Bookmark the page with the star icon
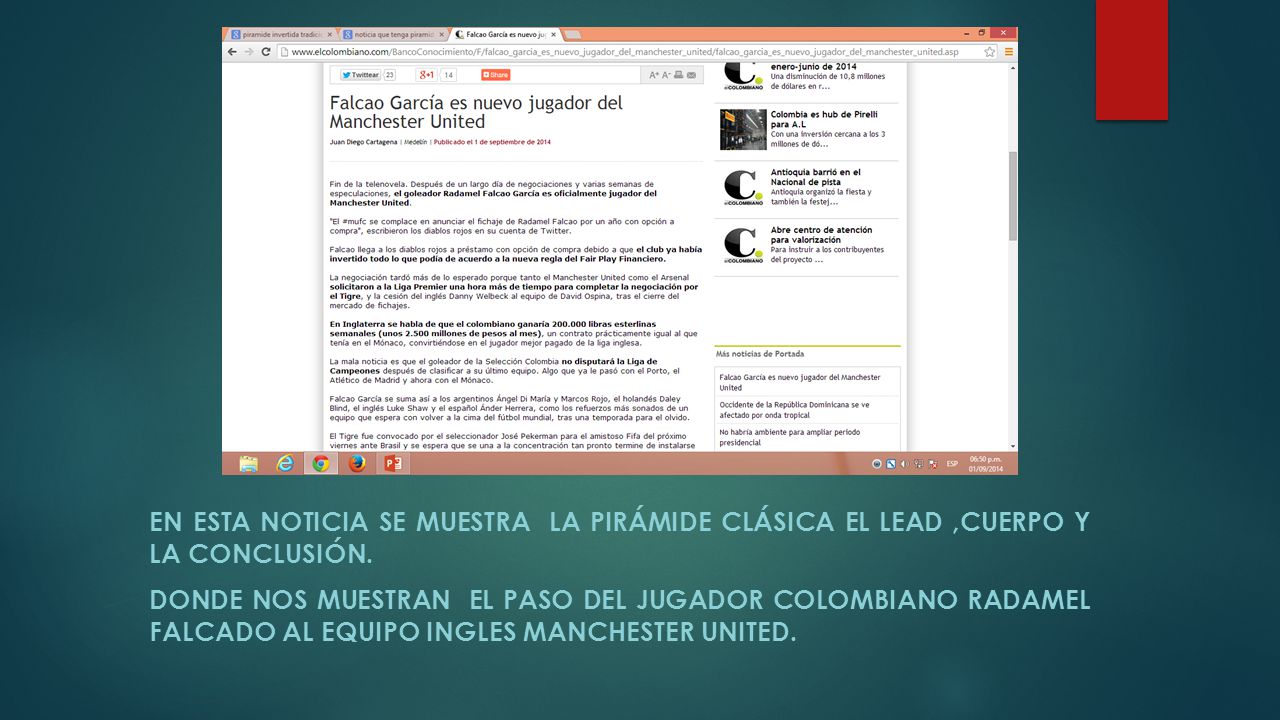1280x720 pixels. (990, 51)
